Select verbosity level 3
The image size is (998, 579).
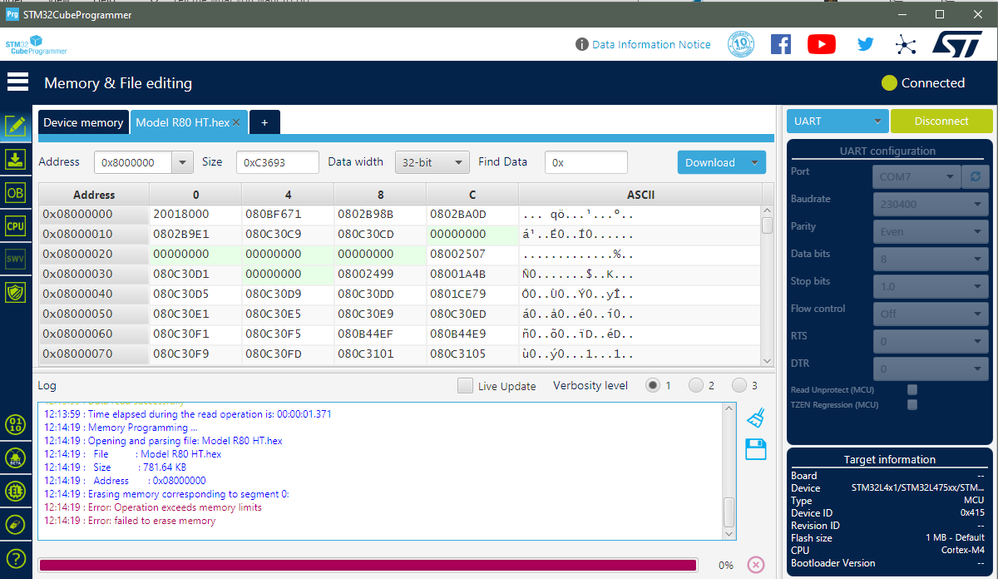pyautogui.click(x=739, y=386)
